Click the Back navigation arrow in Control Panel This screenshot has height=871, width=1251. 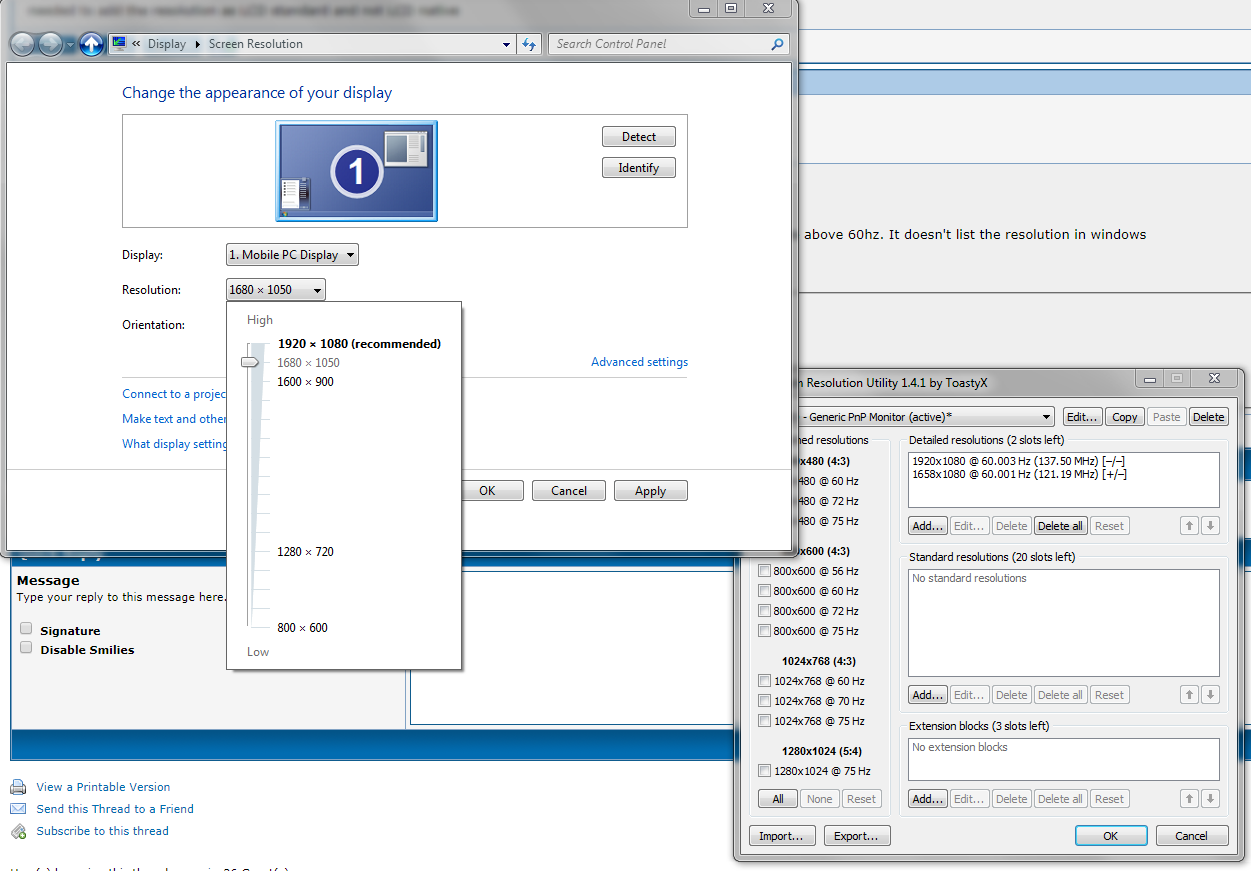coord(22,44)
